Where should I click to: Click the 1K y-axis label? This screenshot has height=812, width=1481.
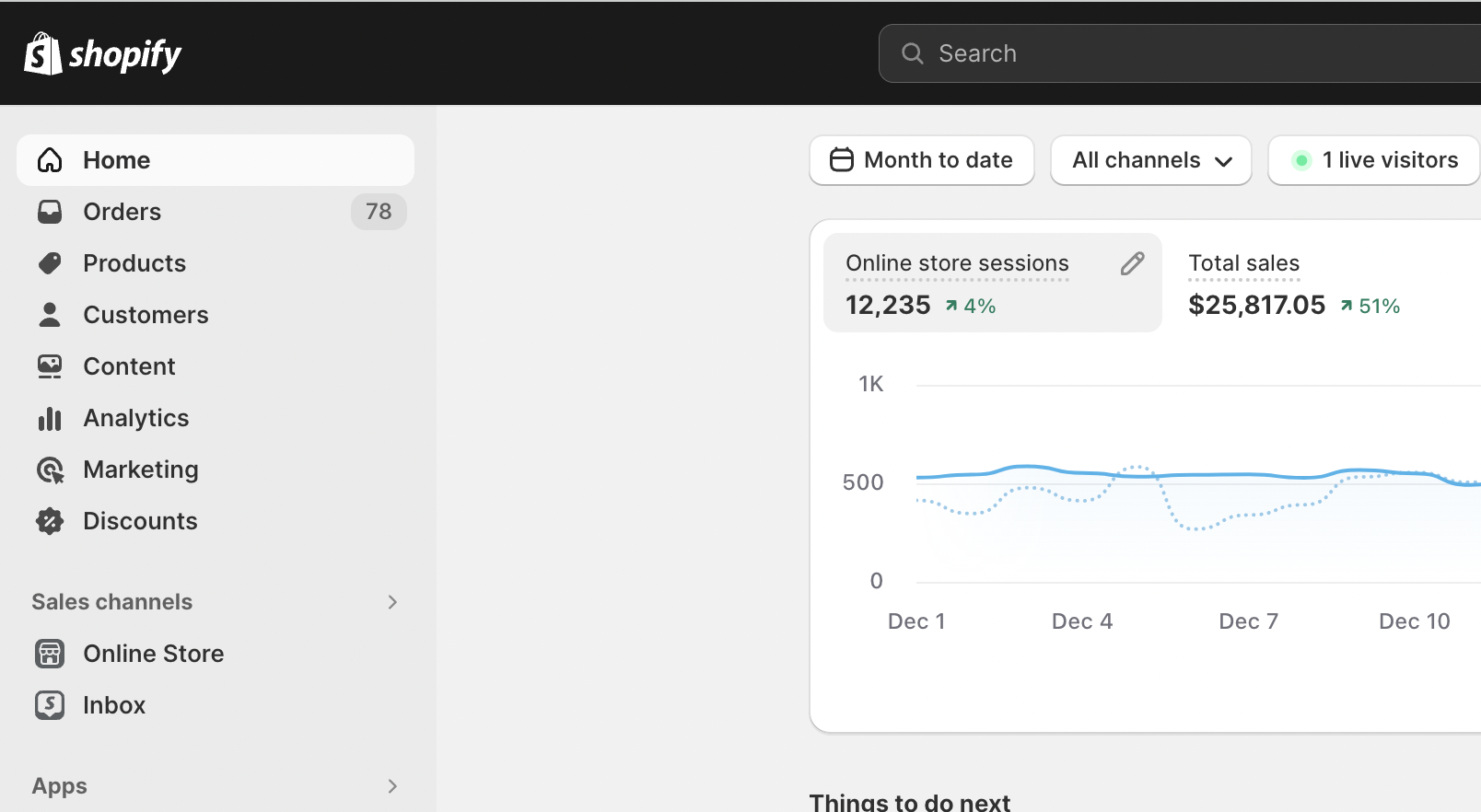point(871,384)
